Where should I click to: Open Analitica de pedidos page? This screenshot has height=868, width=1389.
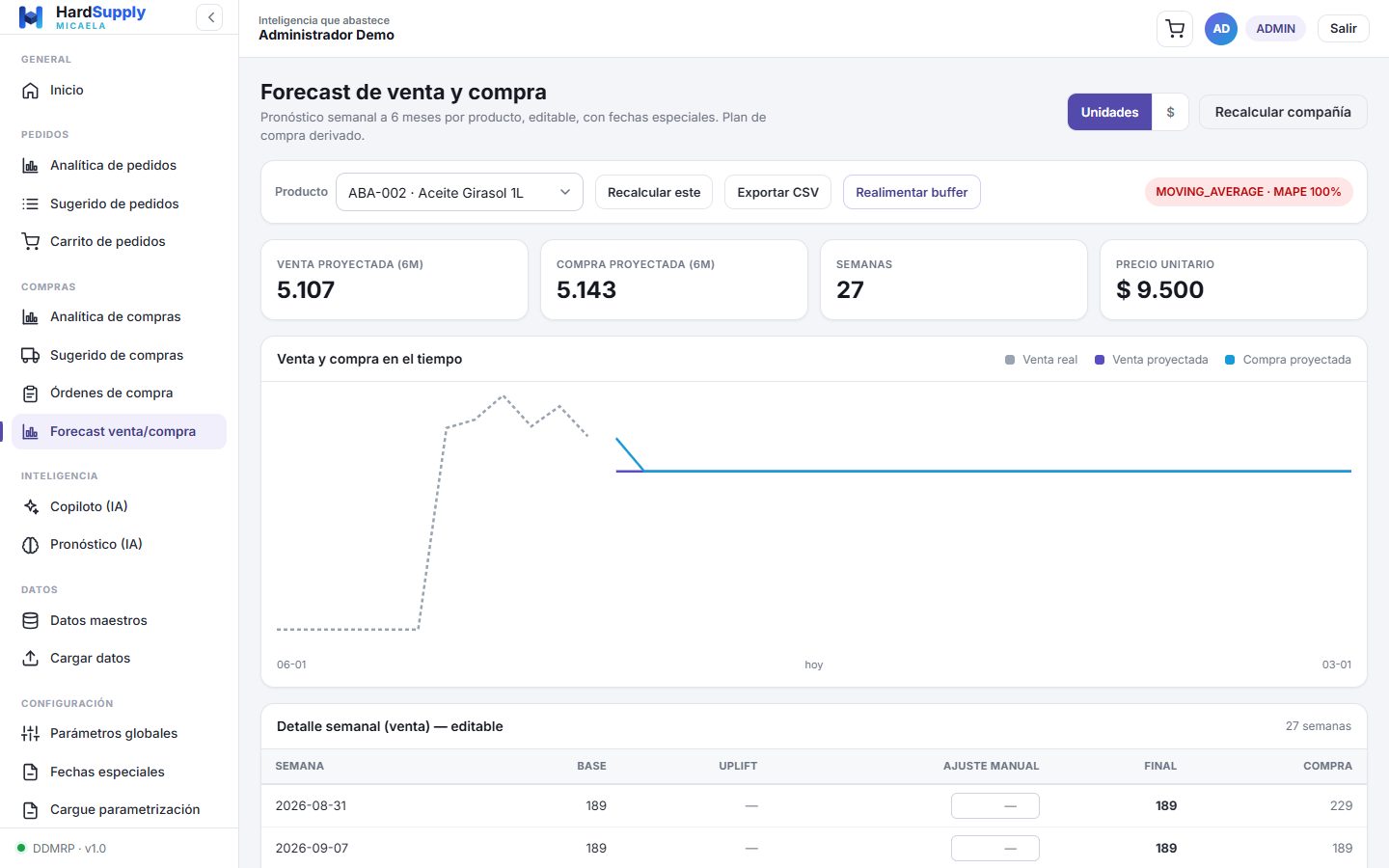coord(119,166)
